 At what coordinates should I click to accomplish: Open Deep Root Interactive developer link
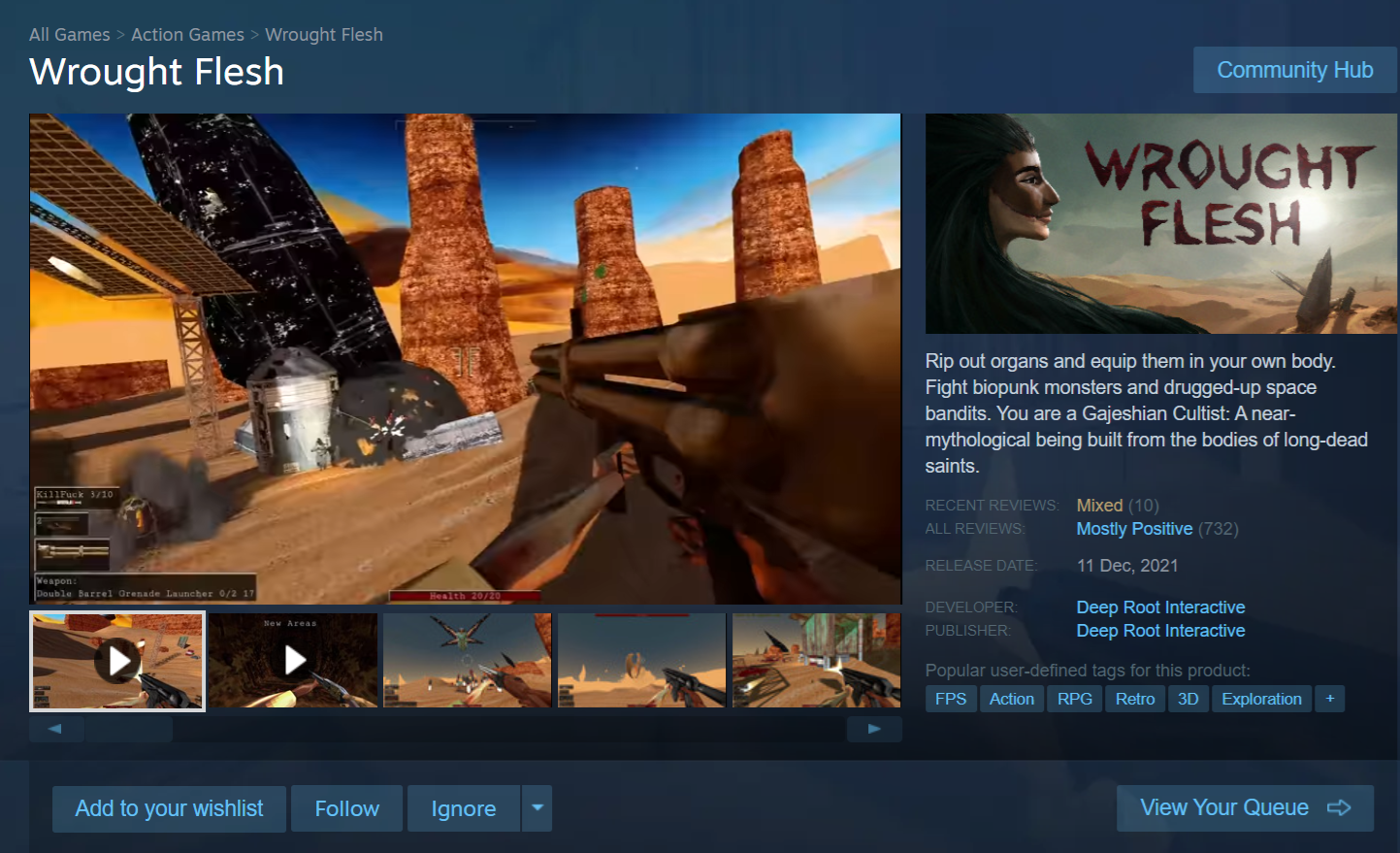1160,607
